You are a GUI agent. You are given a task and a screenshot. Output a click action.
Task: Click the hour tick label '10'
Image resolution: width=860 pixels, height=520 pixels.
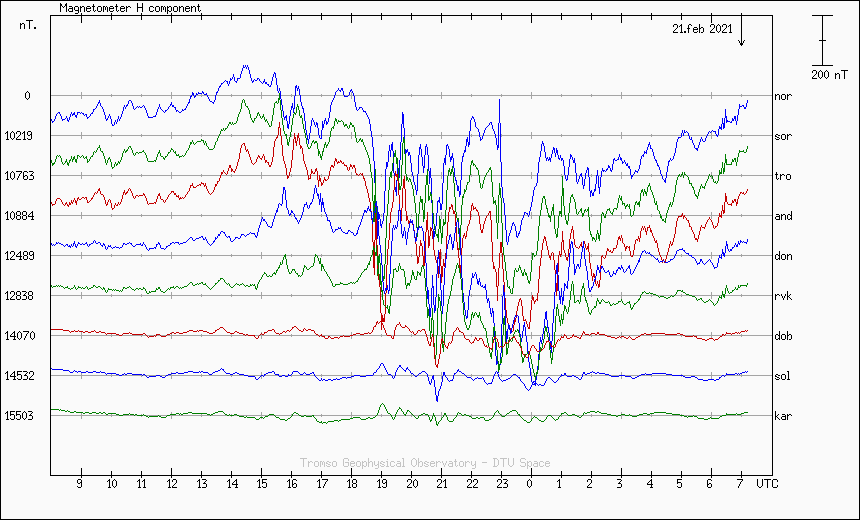111,484
